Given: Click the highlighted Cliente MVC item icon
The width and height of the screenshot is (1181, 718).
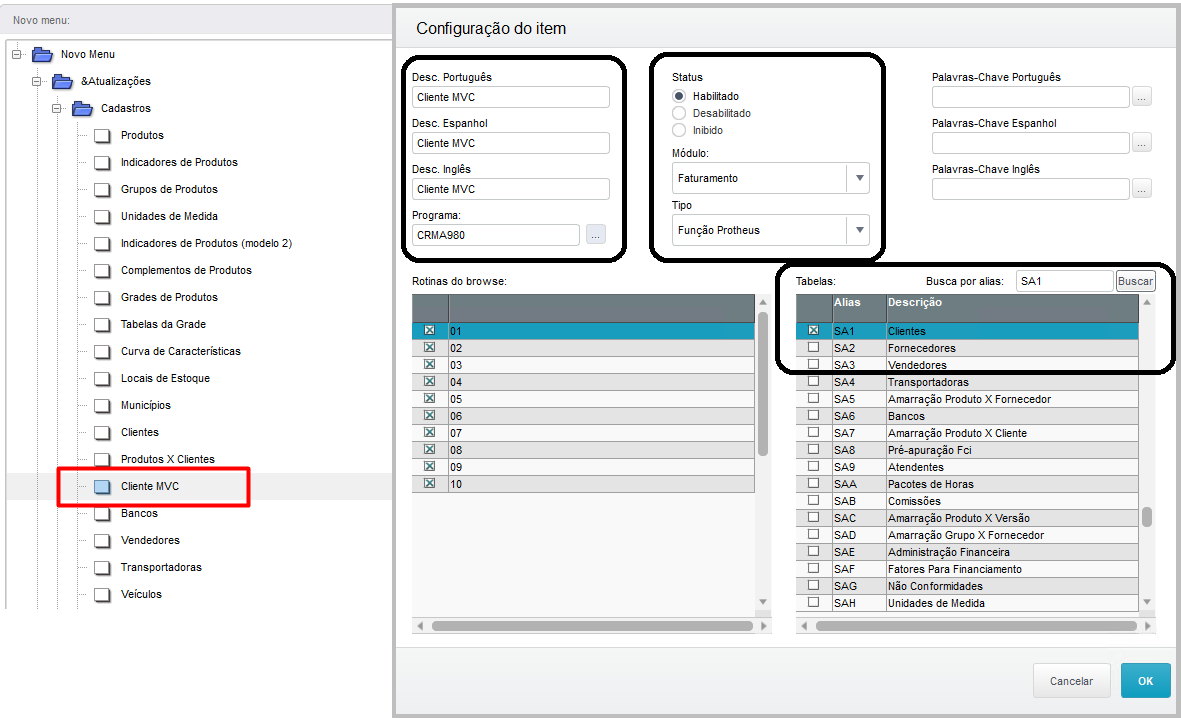Looking at the screenshot, I should click(102, 487).
